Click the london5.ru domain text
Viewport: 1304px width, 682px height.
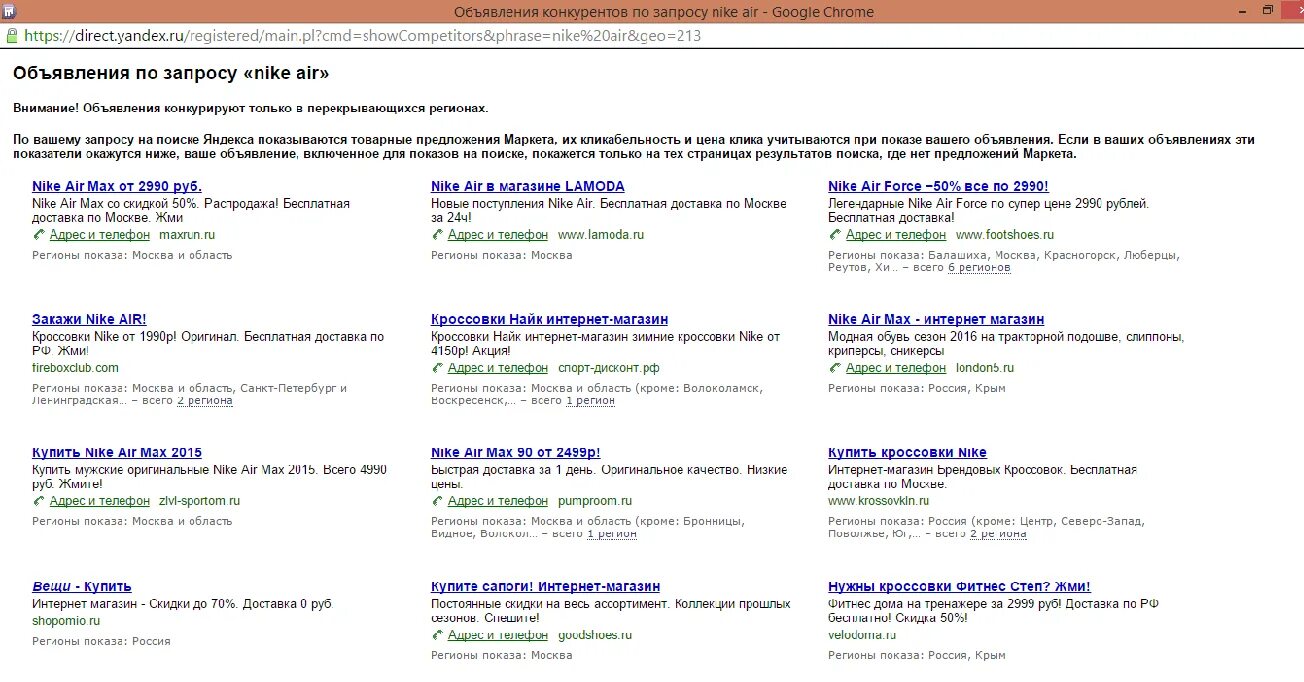(985, 368)
